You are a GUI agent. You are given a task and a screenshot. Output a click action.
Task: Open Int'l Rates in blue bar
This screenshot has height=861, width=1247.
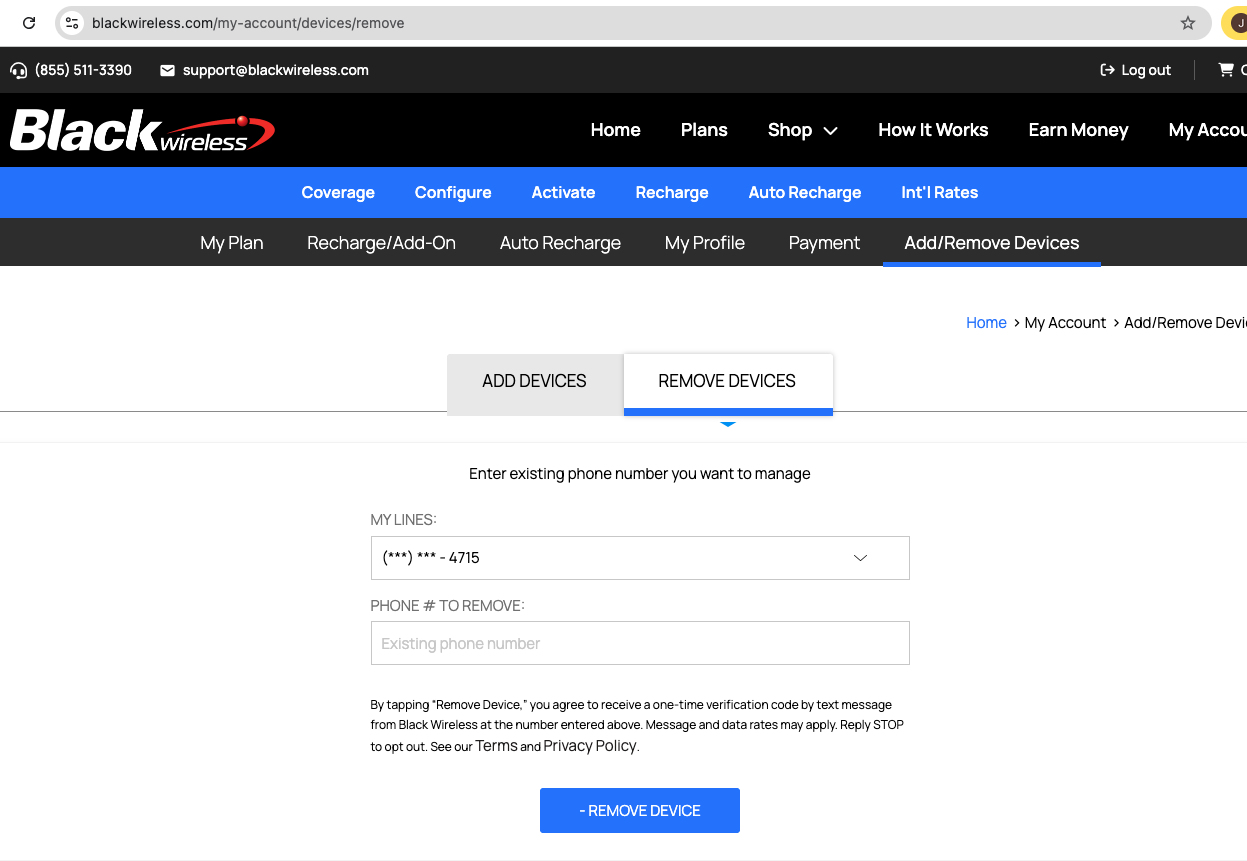(x=940, y=192)
